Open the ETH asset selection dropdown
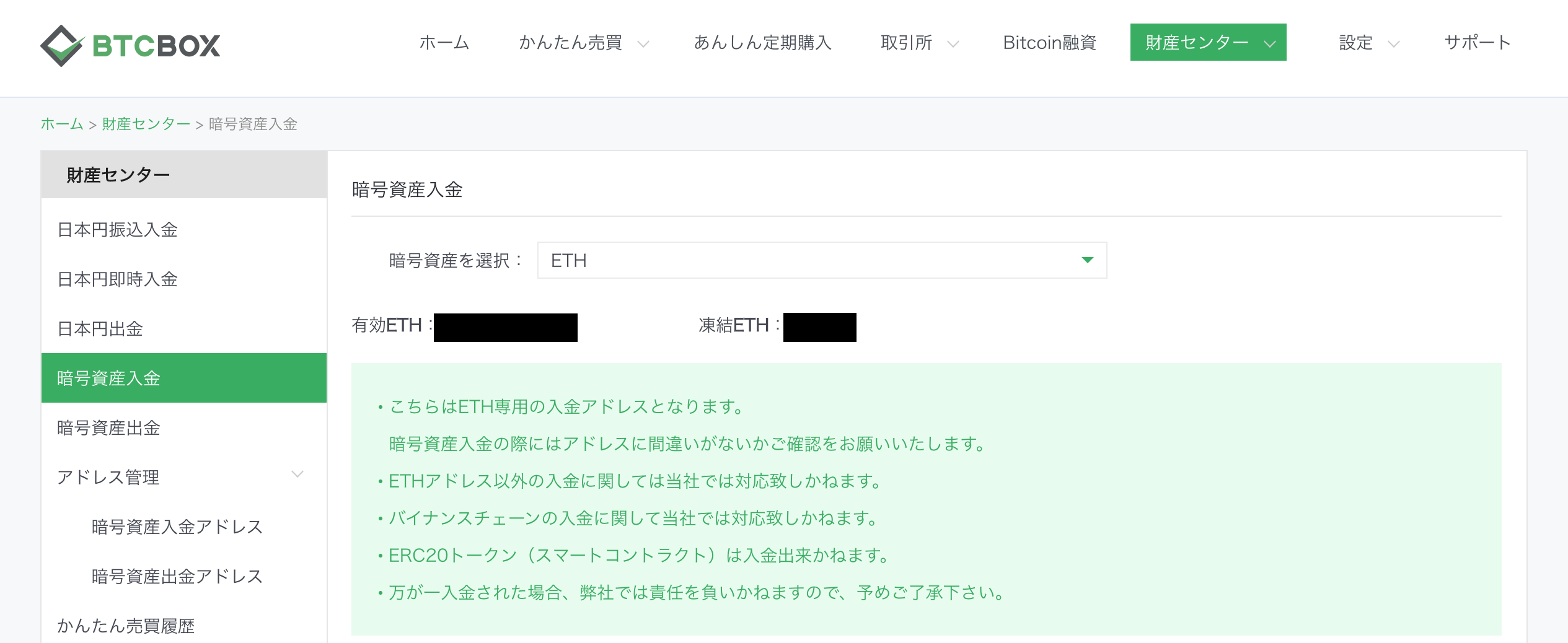The image size is (1568, 643). coord(822,260)
